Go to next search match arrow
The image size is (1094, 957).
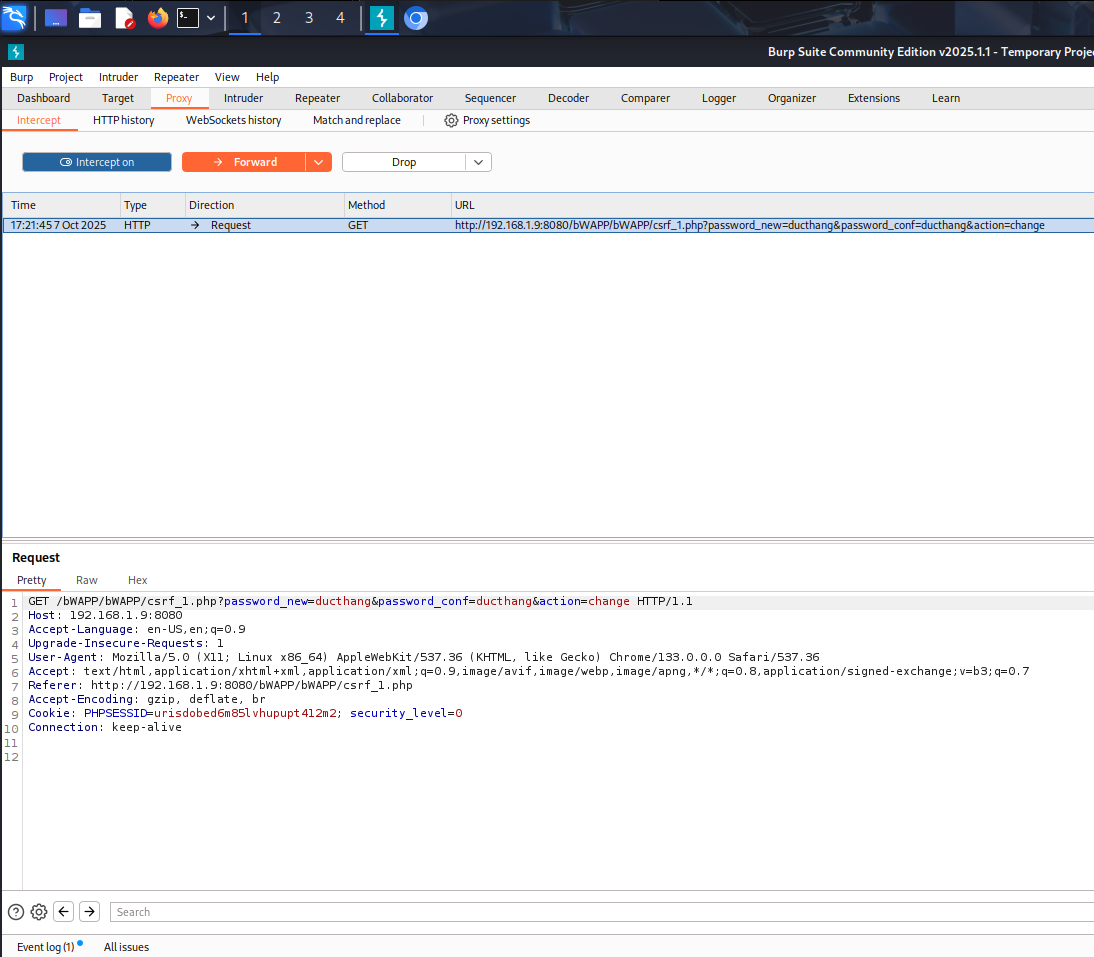click(x=89, y=911)
